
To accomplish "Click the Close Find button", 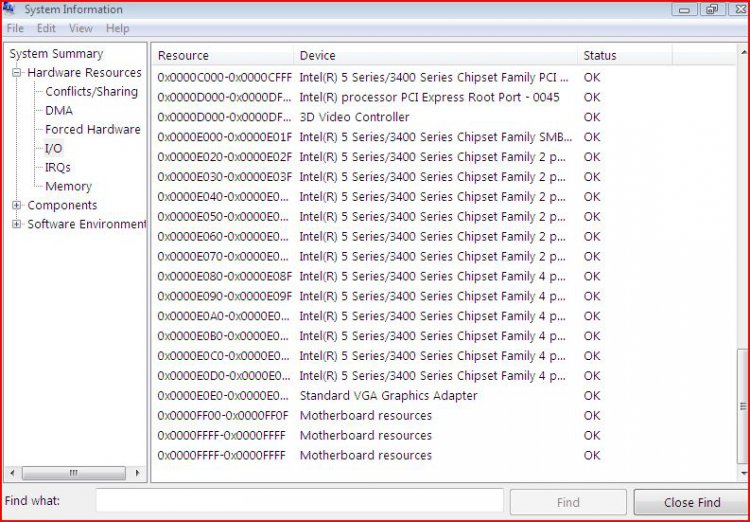I will tap(692, 502).
